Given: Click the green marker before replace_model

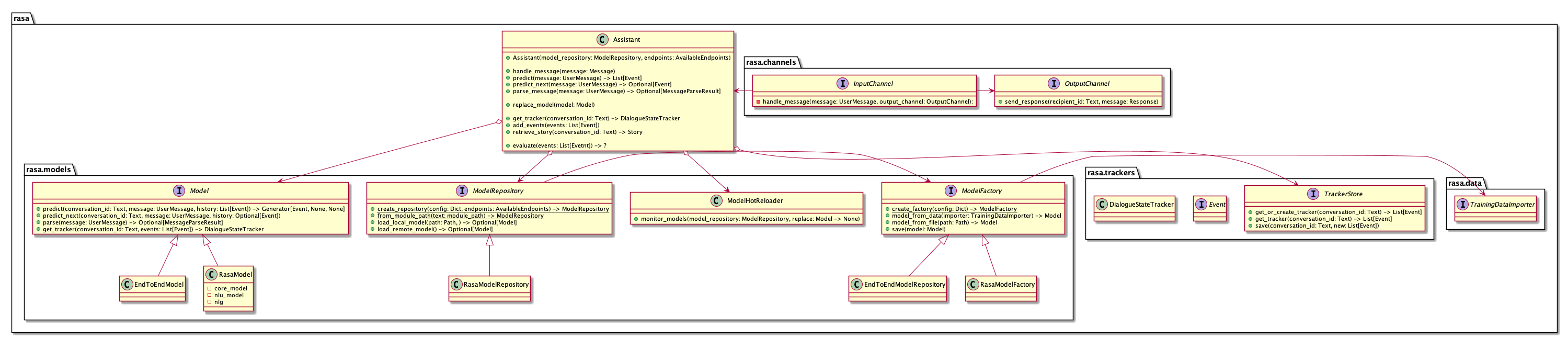Looking at the screenshot, I should 508,105.
